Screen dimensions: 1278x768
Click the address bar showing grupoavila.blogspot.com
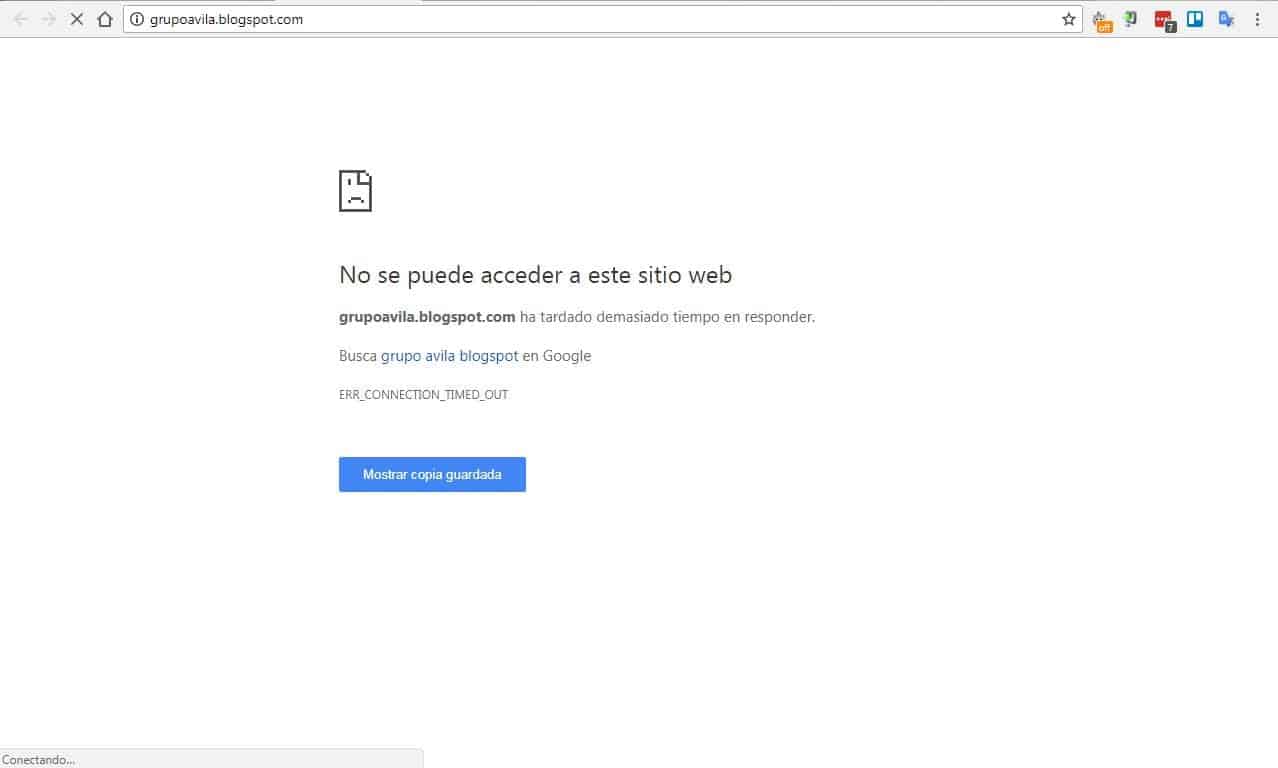[x=602, y=19]
